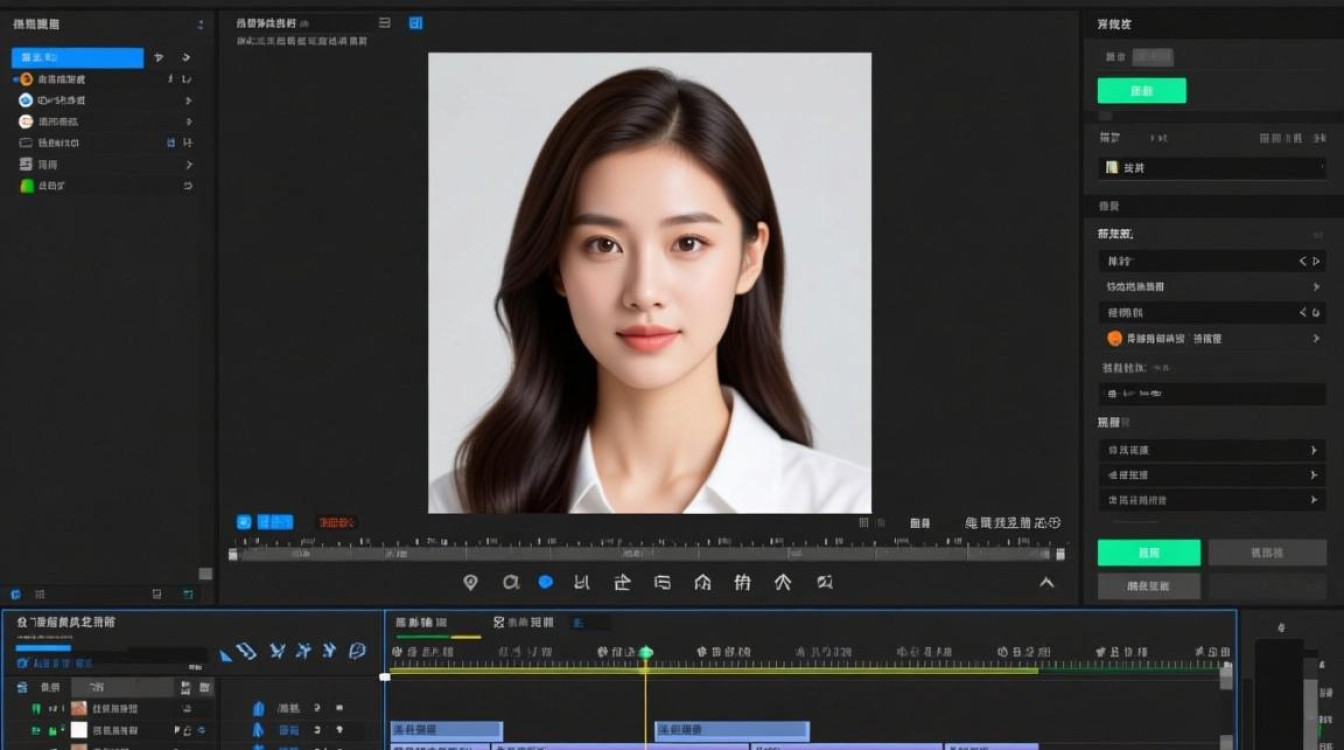The width and height of the screenshot is (1344, 750).
Task: Click the green button at the right panel's bottom
Action: tap(1149, 553)
